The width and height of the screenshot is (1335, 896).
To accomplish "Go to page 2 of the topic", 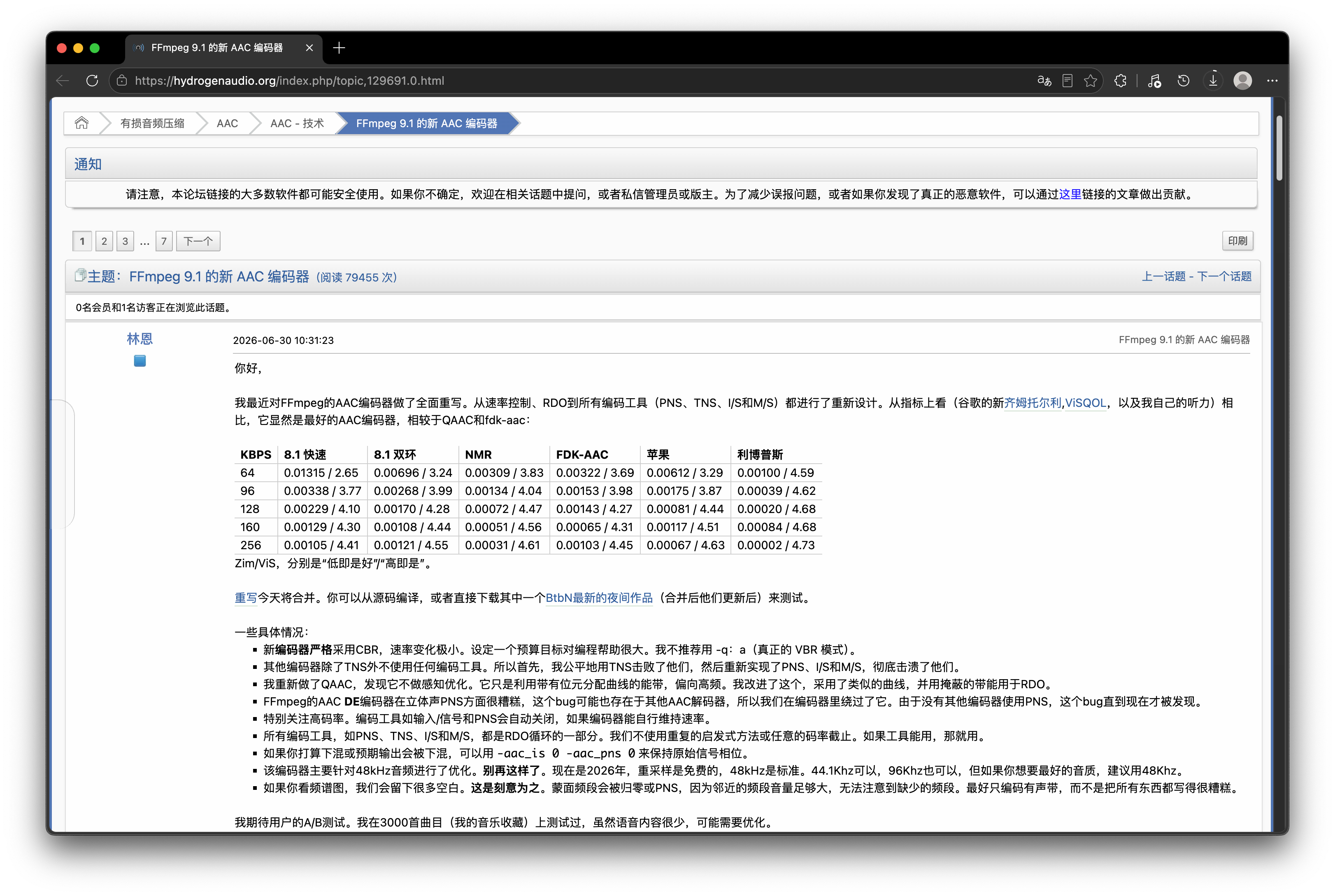I will coord(104,241).
